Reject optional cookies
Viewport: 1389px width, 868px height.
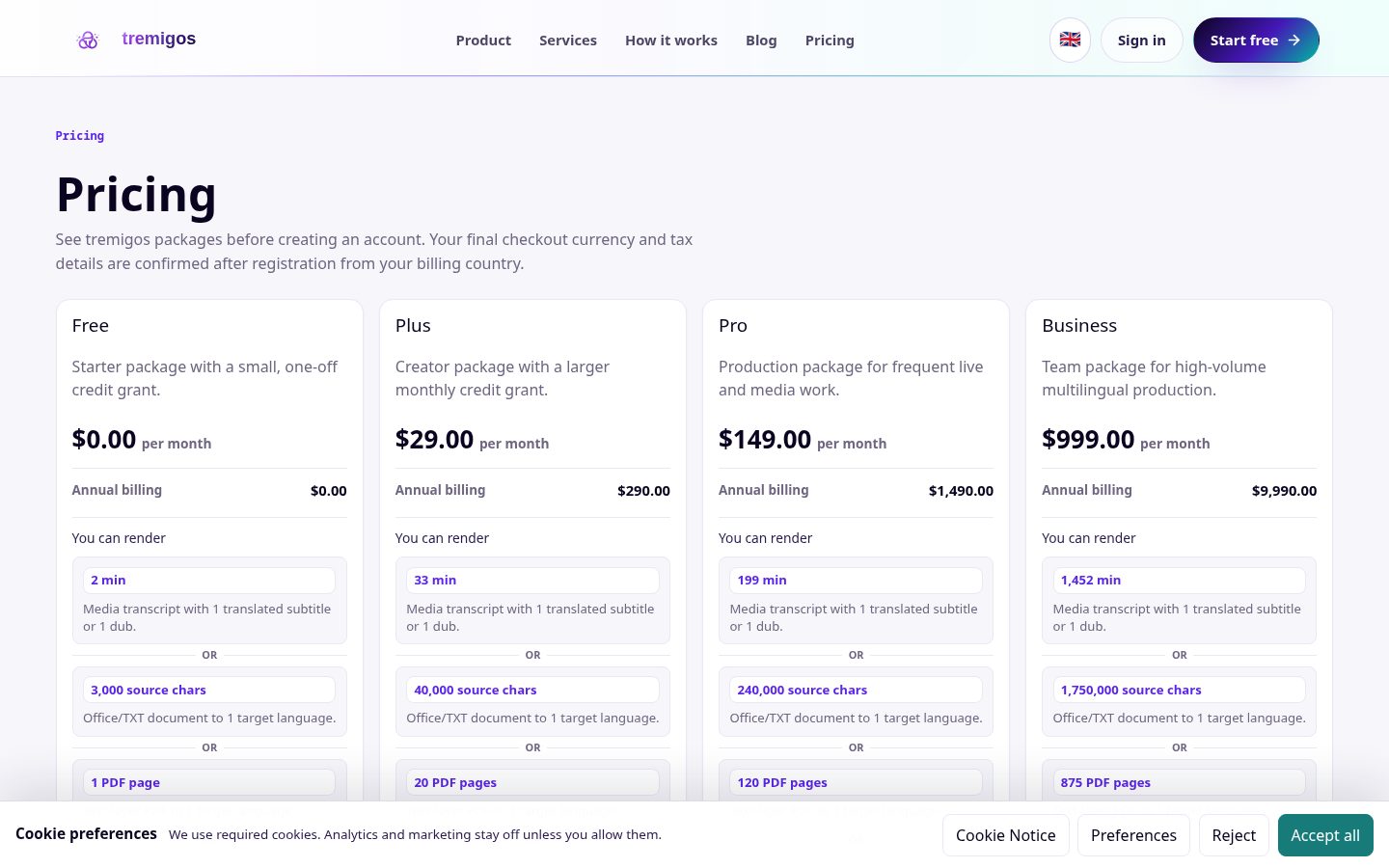[x=1234, y=835]
